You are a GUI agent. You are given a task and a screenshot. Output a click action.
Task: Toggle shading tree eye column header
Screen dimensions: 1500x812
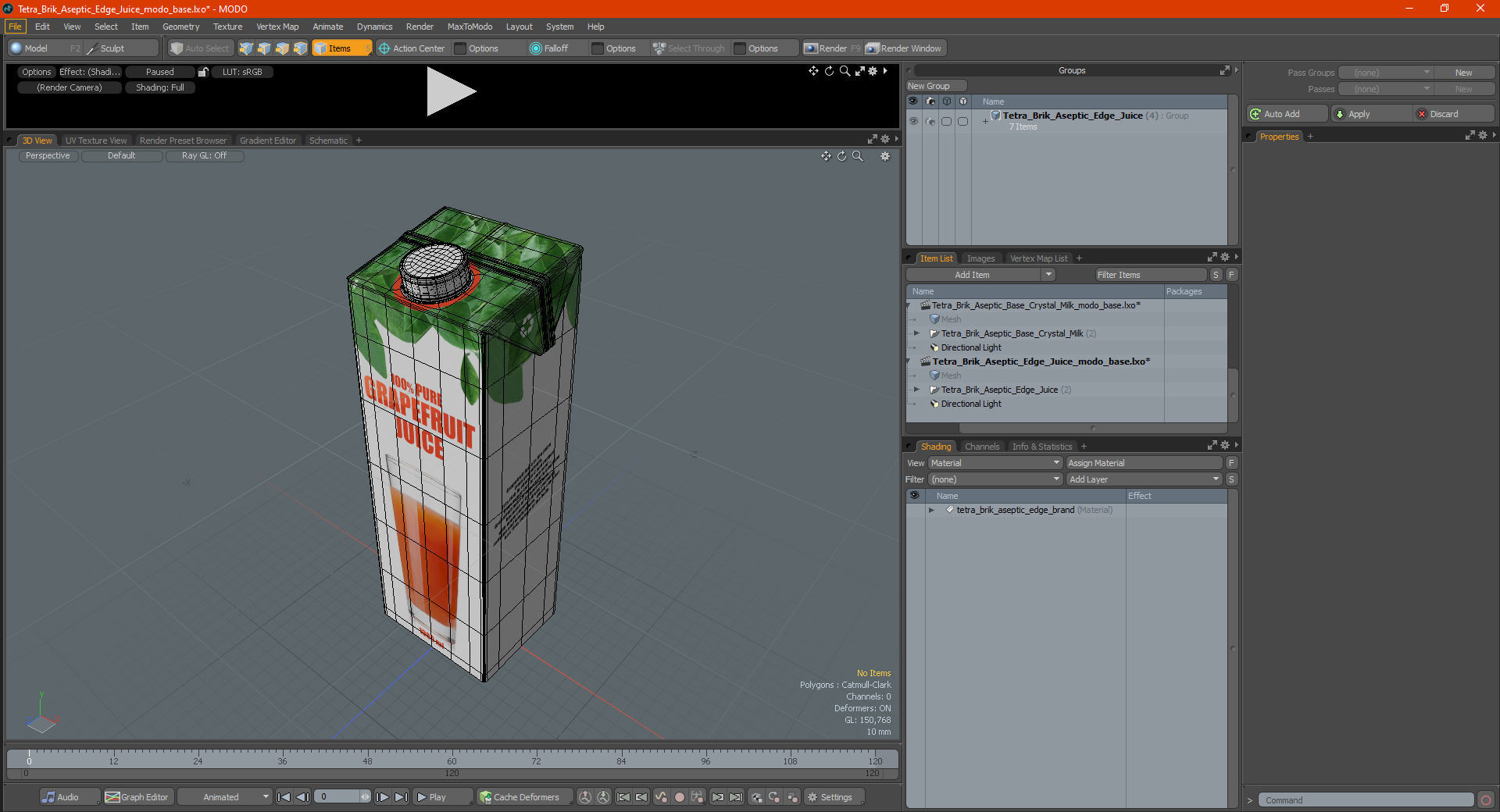pyautogui.click(x=914, y=495)
